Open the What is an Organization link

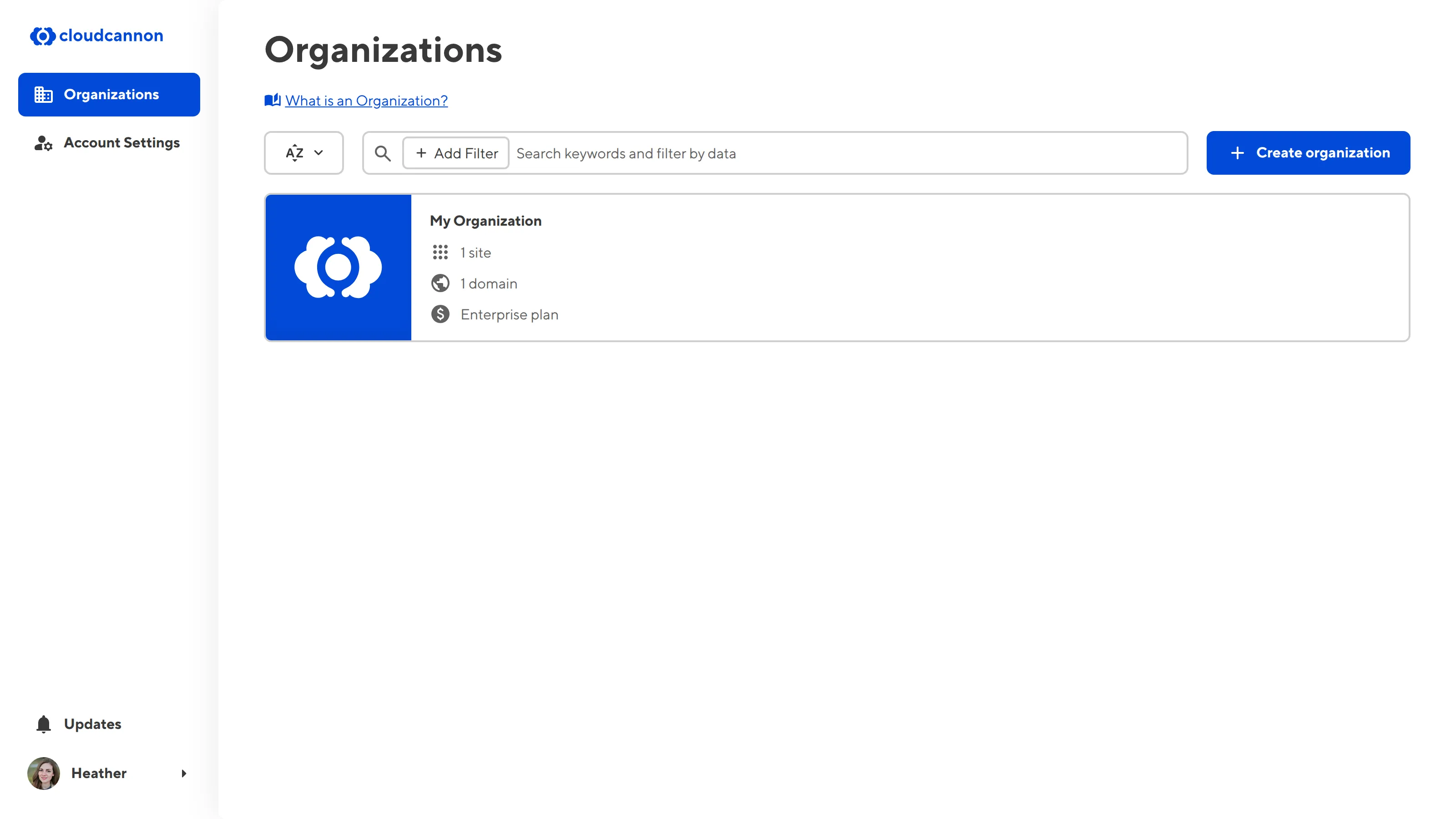click(366, 101)
